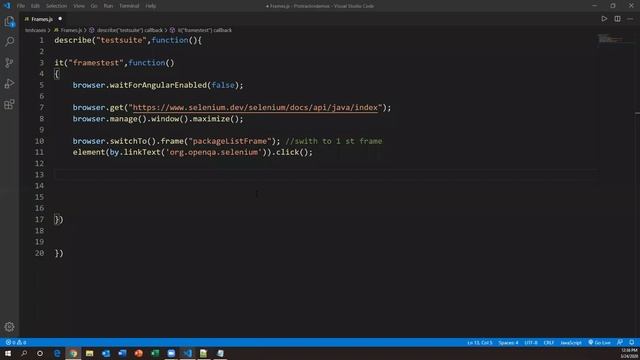
Task: Open the Search view in activity bar
Action: (9, 42)
